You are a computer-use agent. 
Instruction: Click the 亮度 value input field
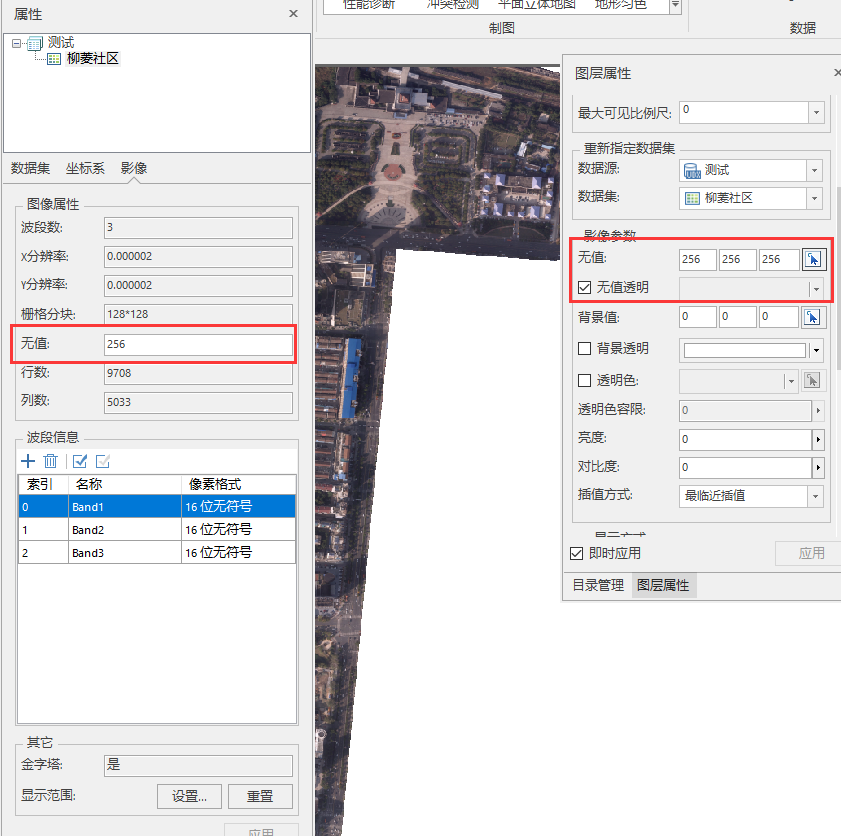click(746, 440)
